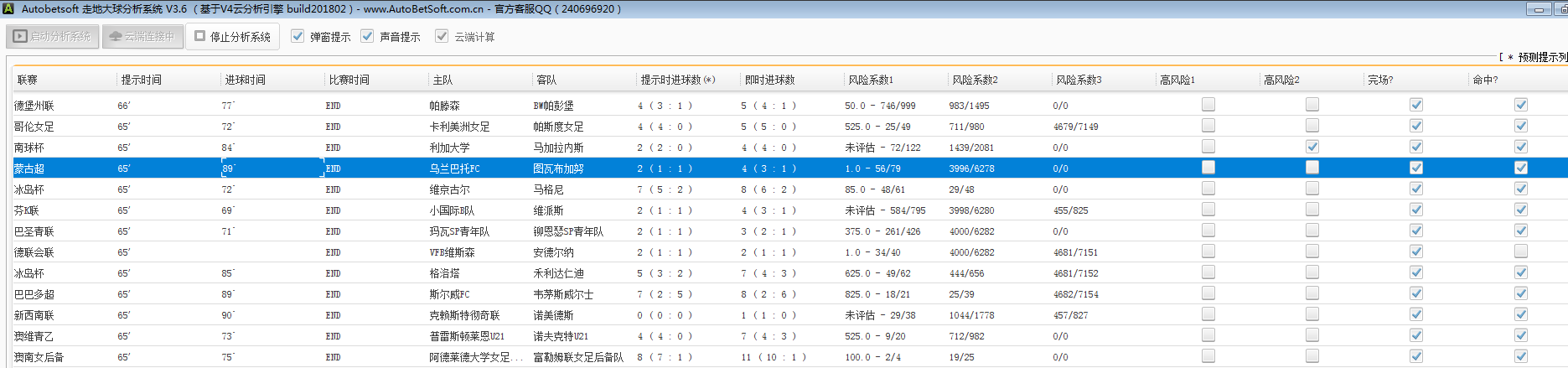Uncheck 高风险2 checkbox in the 南球杯 row
This screenshot has height=368, width=1568.
pyautogui.click(x=1312, y=147)
